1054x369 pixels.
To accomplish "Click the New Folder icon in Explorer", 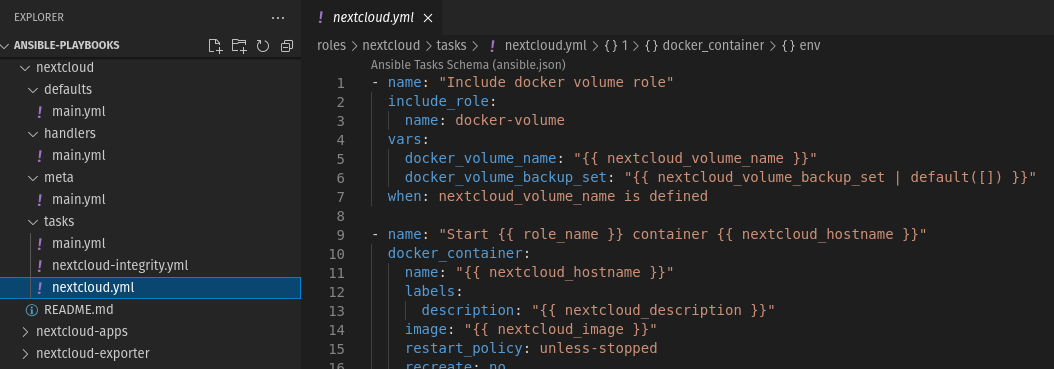I will point(239,46).
